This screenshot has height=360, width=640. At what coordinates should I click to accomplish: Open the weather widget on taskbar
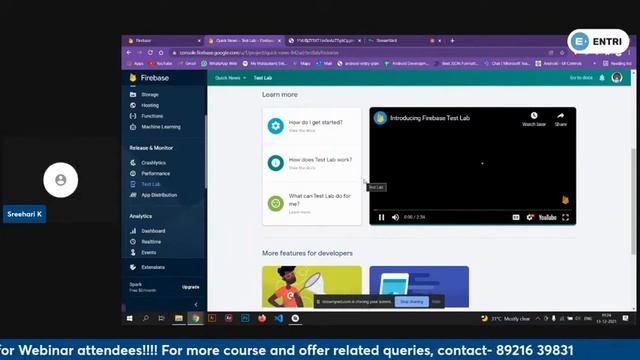[505, 319]
